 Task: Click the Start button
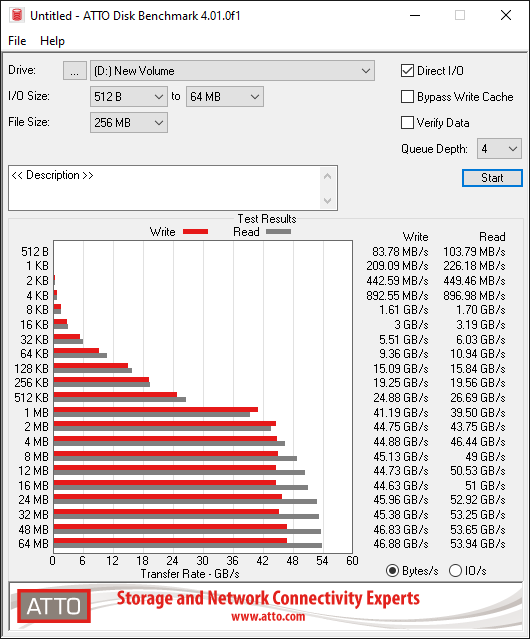pyautogui.click(x=492, y=178)
